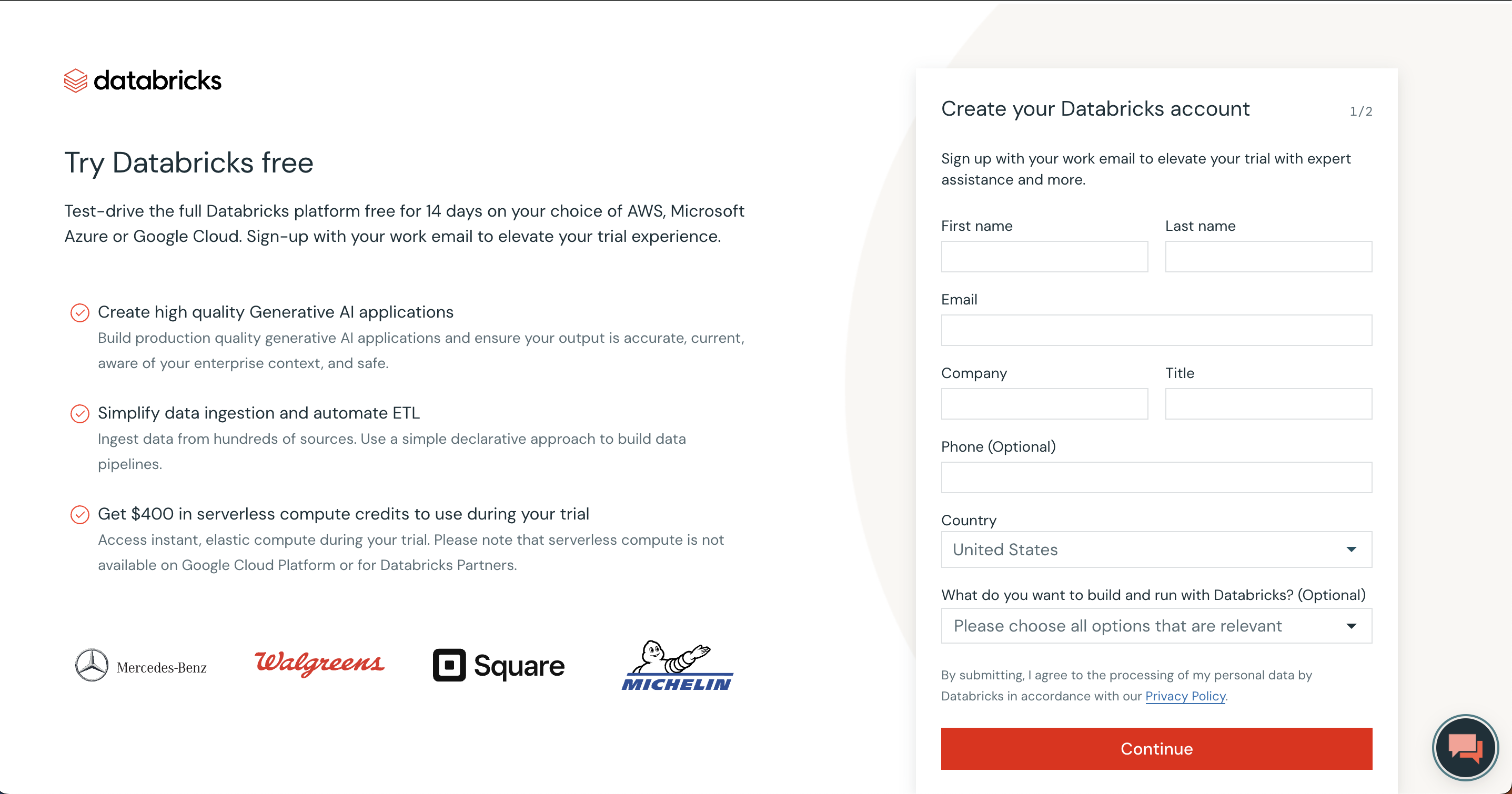Click the Email input field
This screenshot has width=1512, height=794.
point(1156,330)
